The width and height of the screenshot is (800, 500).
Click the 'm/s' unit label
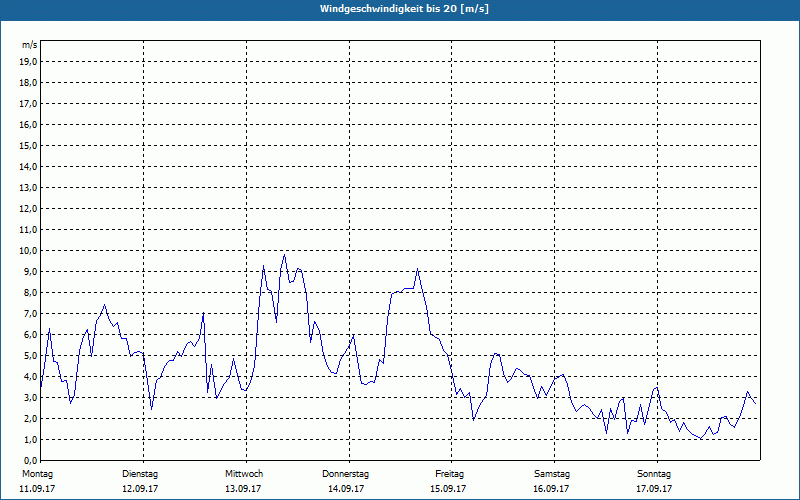point(30,45)
